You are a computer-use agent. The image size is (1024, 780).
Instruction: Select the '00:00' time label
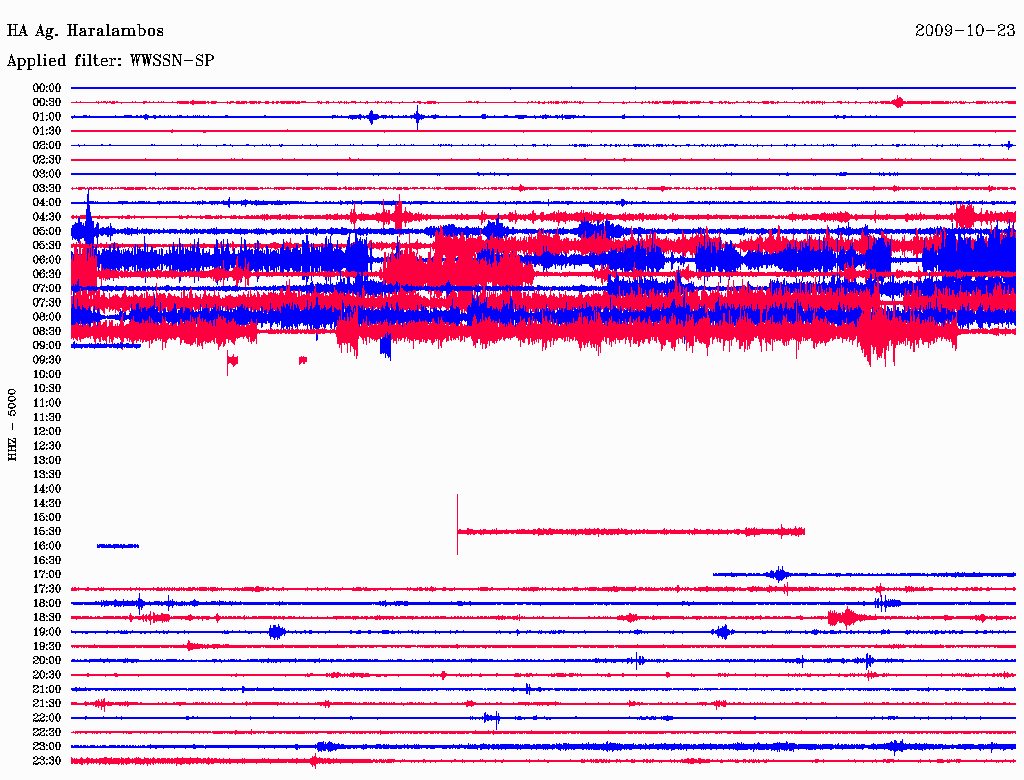(x=47, y=88)
